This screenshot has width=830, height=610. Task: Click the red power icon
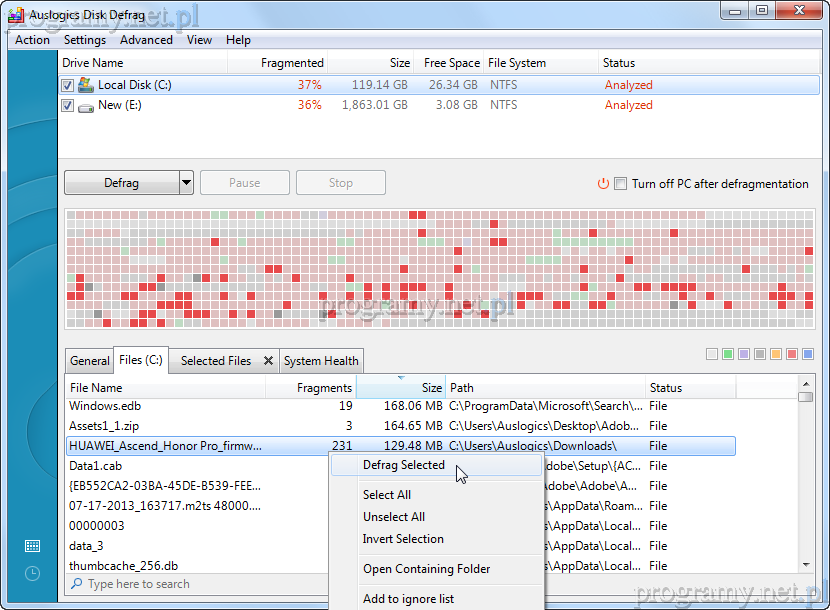603,184
